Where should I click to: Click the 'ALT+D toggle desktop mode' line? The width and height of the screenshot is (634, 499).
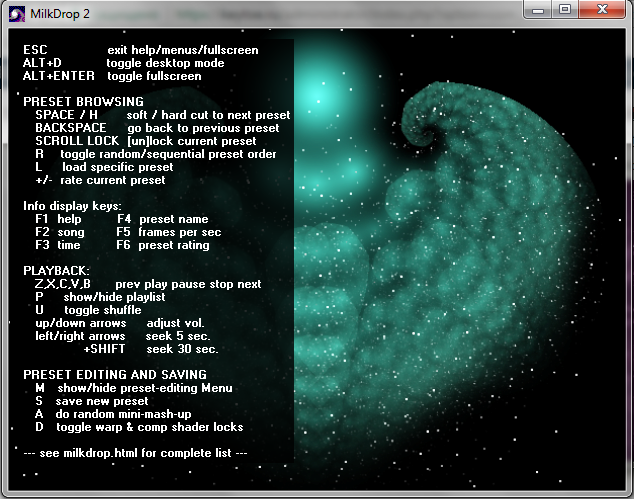(x=123, y=63)
